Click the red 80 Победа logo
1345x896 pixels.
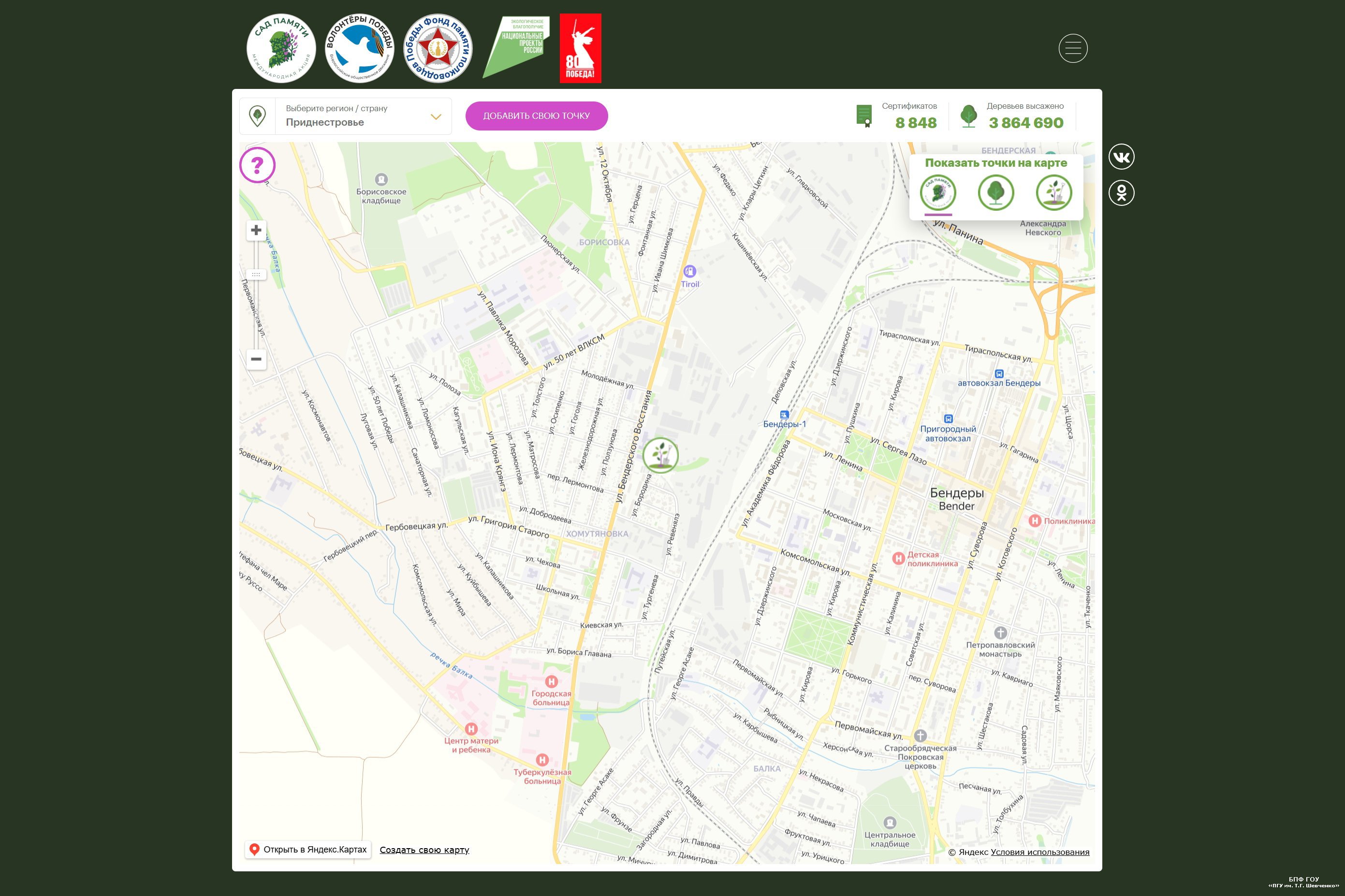pyautogui.click(x=580, y=49)
